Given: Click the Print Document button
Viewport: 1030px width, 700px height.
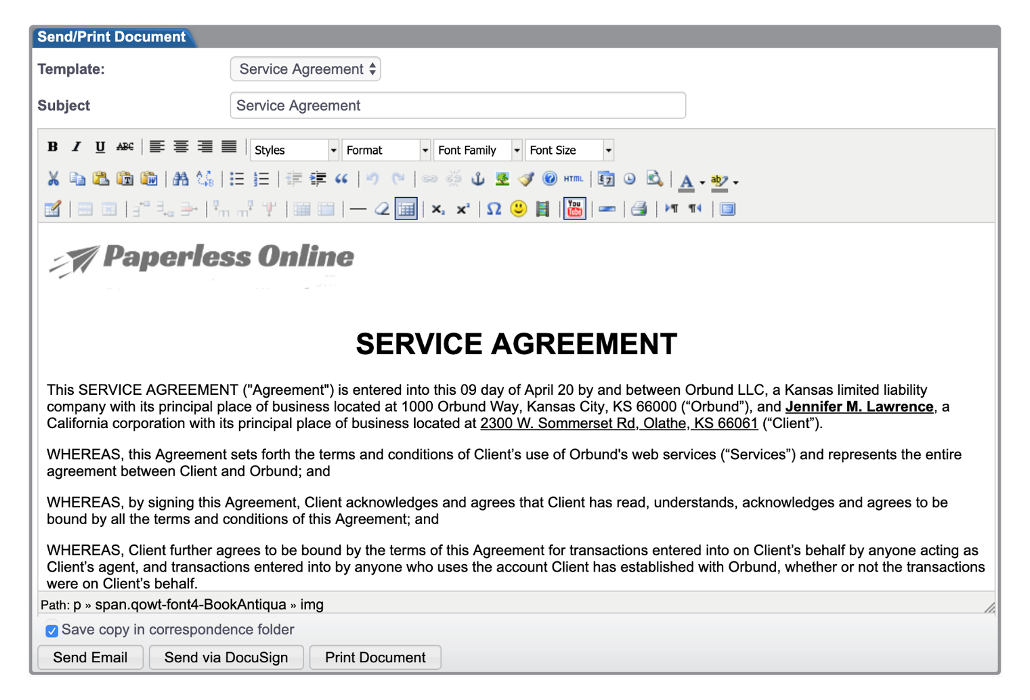Looking at the screenshot, I should click(x=375, y=657).
